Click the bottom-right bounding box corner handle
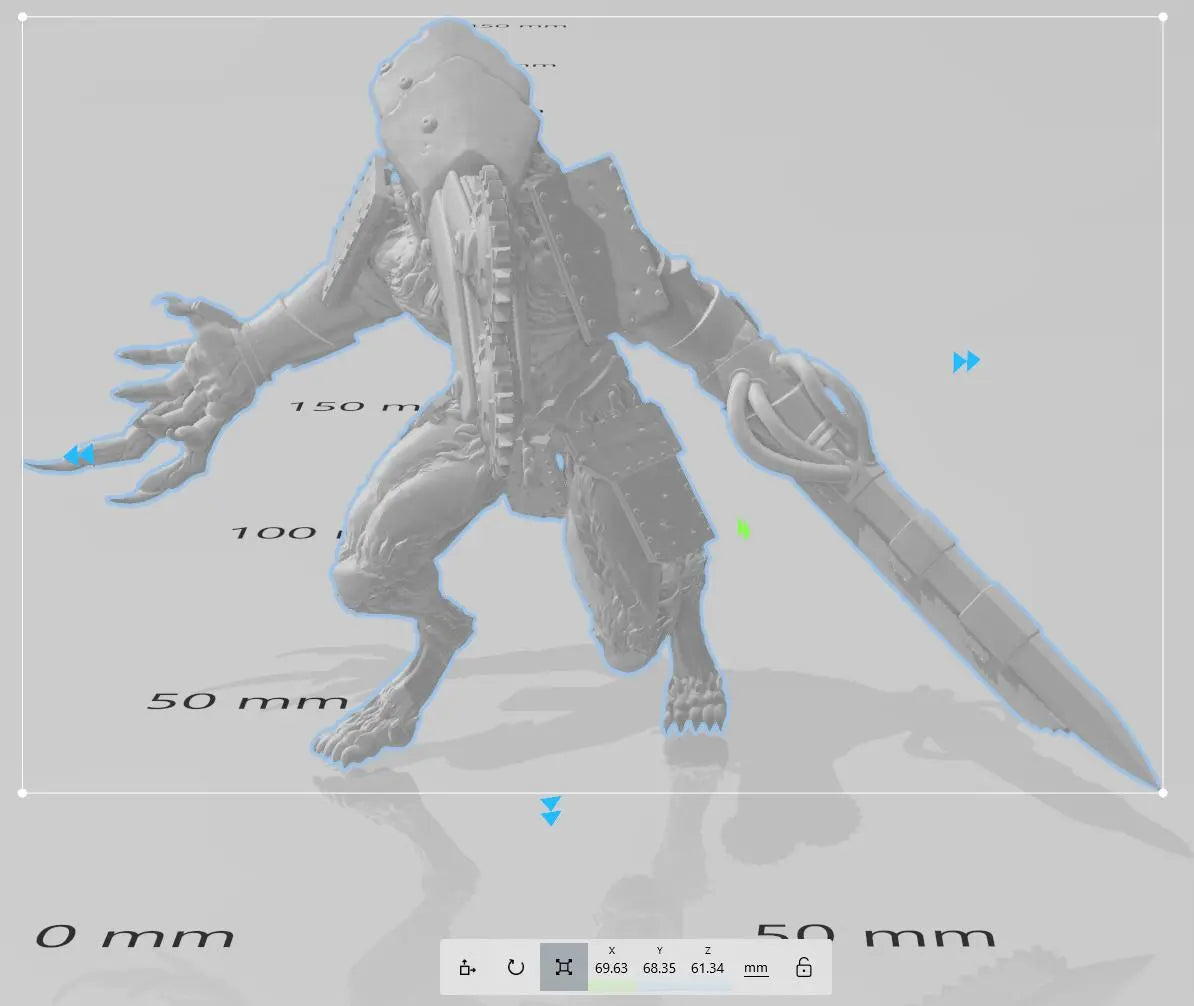1194x1006 pixels. point(1162,793)
